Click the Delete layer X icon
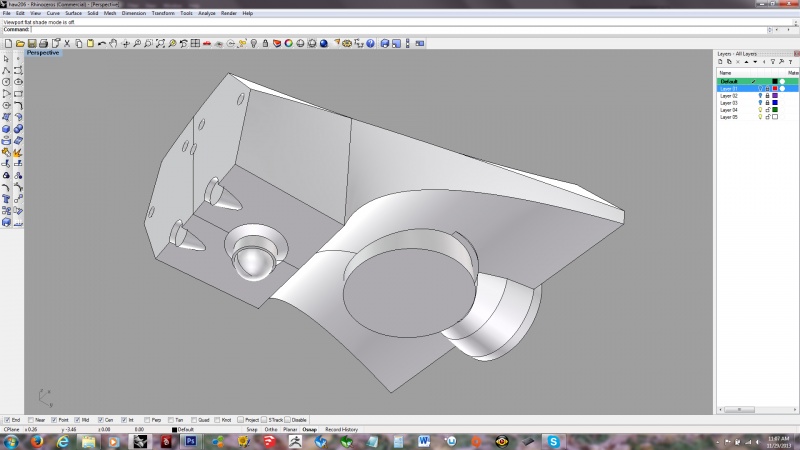 738,62
